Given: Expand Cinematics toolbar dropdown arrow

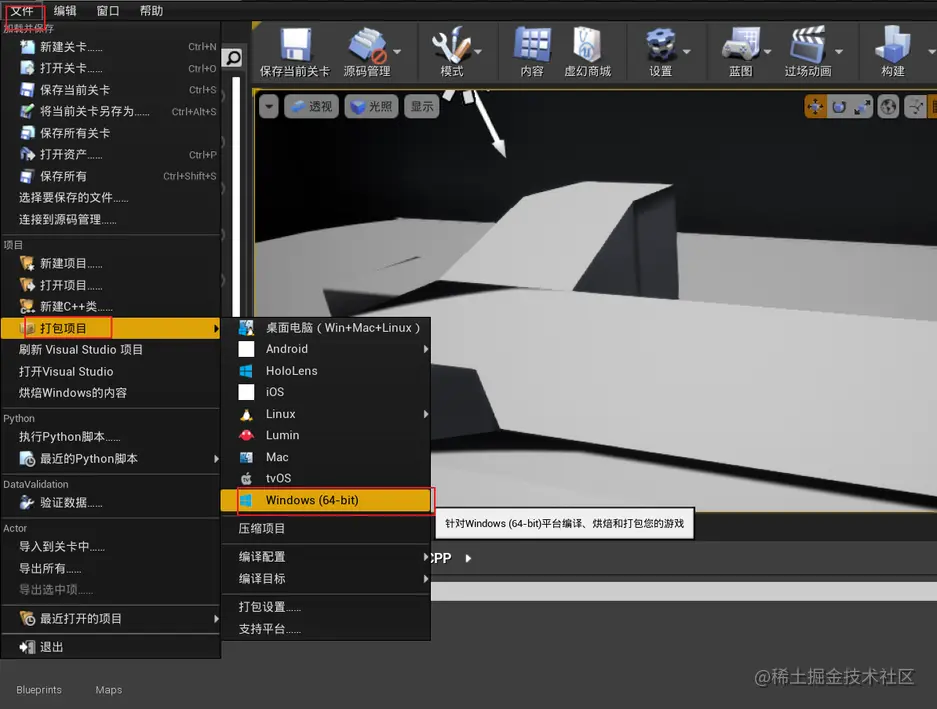Looking at the screenshot, I should coord(838,52).
